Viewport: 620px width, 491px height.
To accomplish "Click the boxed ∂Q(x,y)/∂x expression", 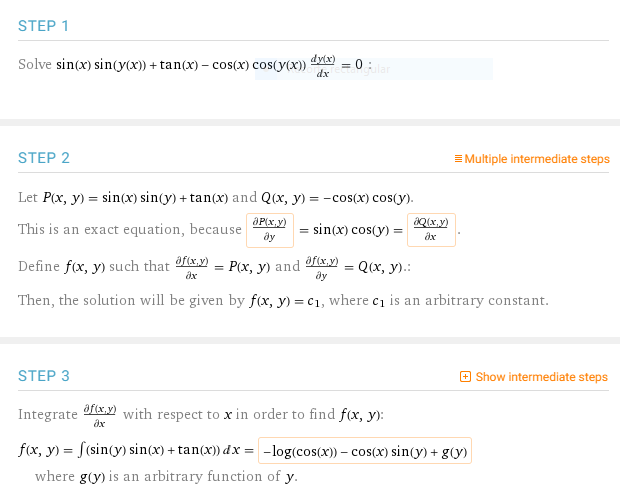I will pyautogui.click(x=431, y=230).
